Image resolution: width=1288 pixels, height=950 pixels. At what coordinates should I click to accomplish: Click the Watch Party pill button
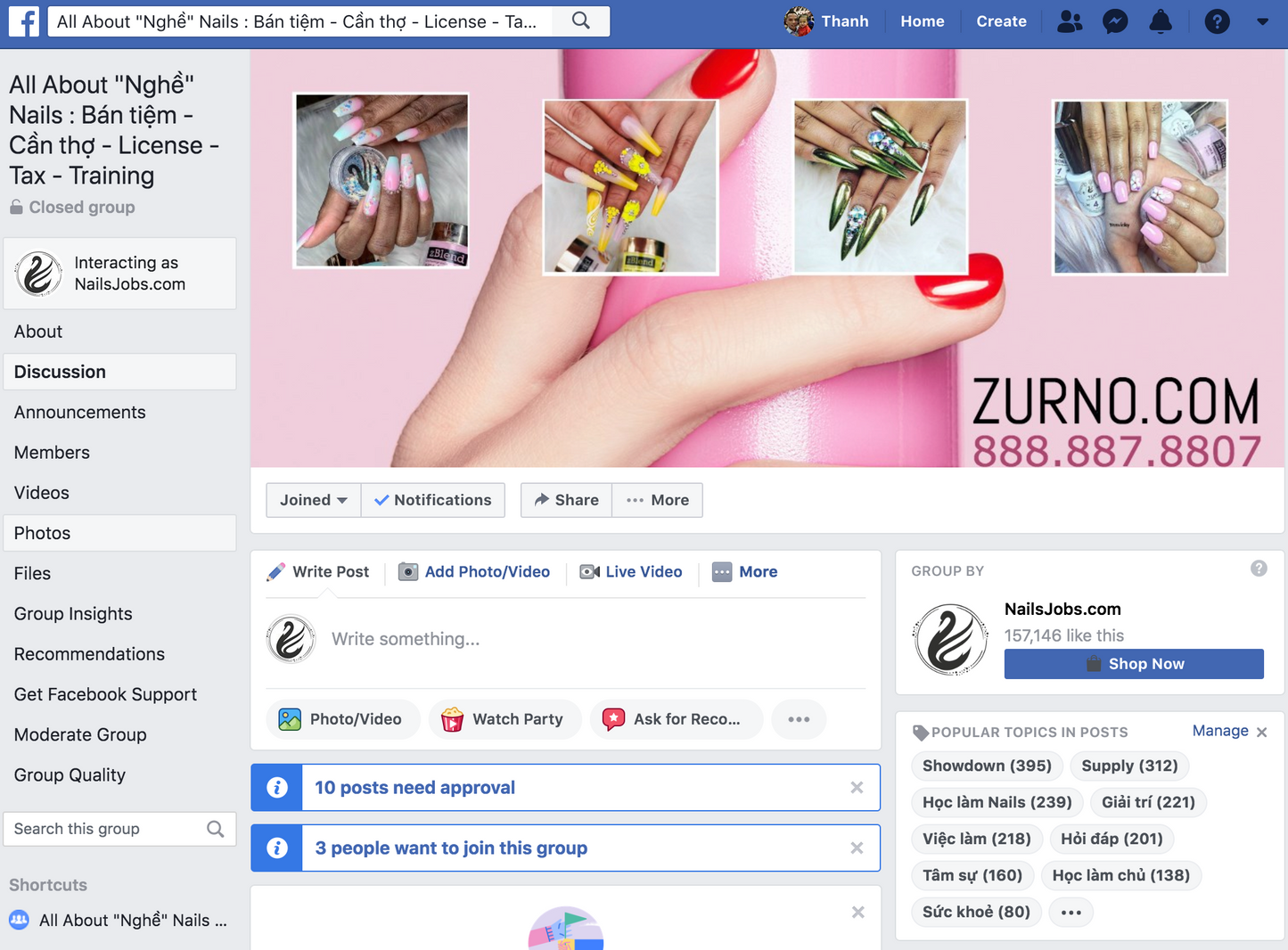click(505, 719)
